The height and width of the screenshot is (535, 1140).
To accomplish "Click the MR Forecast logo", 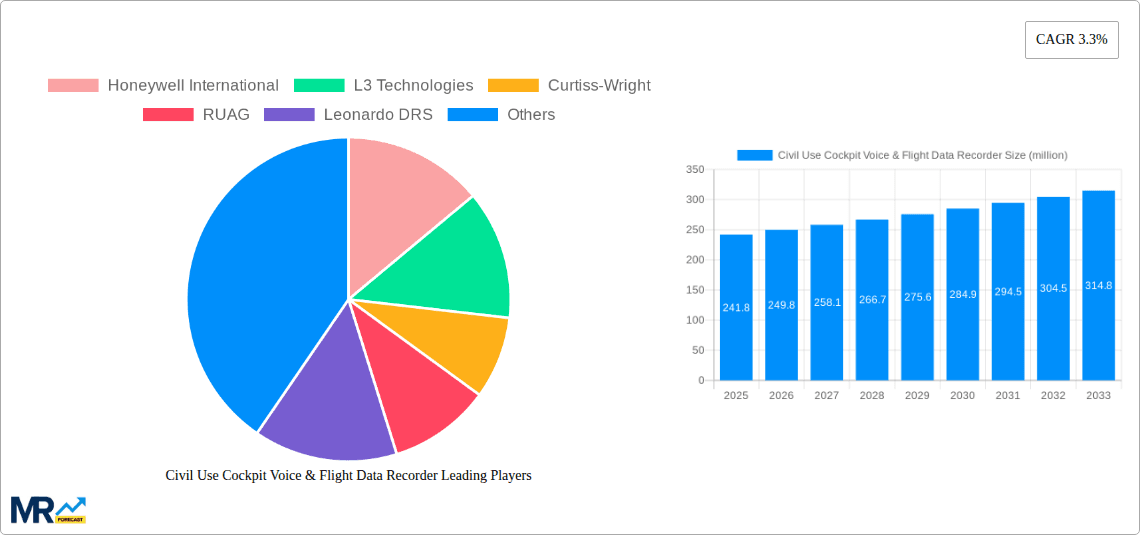I will 49,509.
